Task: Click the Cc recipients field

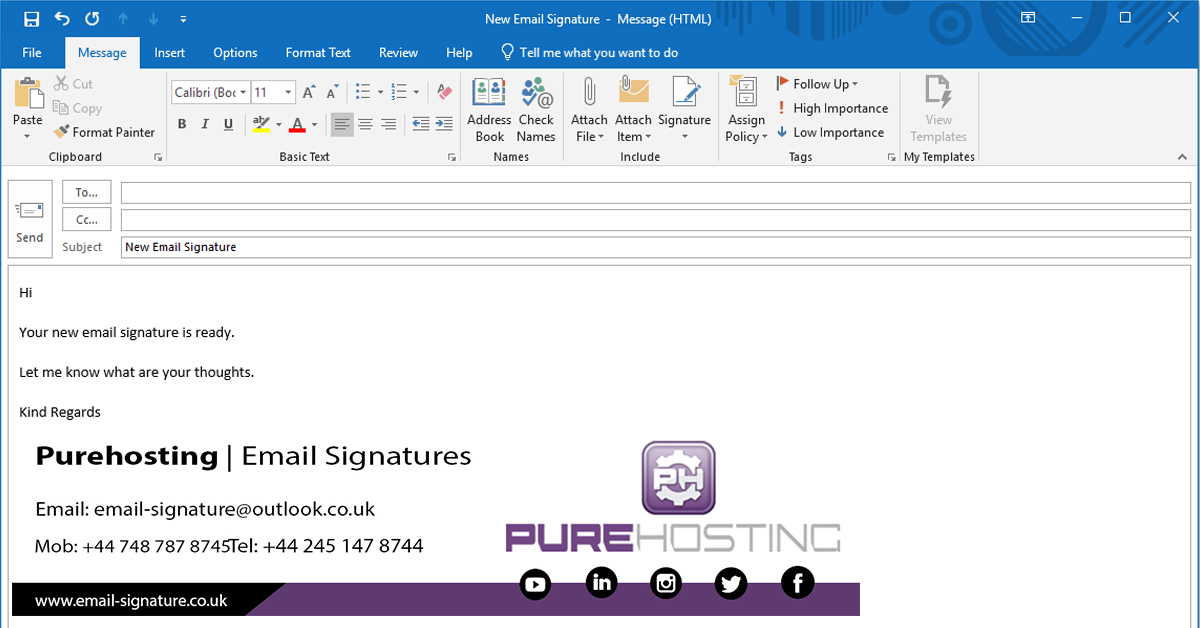Action: click(x=656, y=219)
